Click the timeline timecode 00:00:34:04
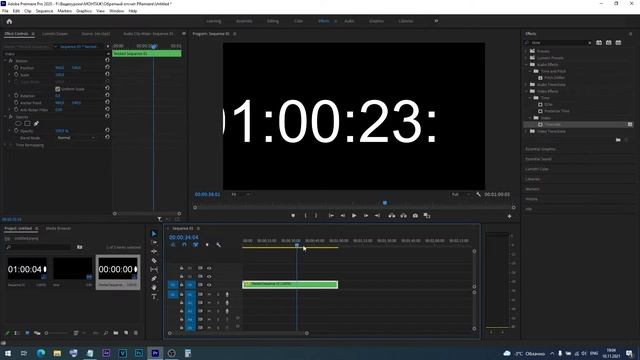This screenshot has height=360, width=640. tap(184, 237)
